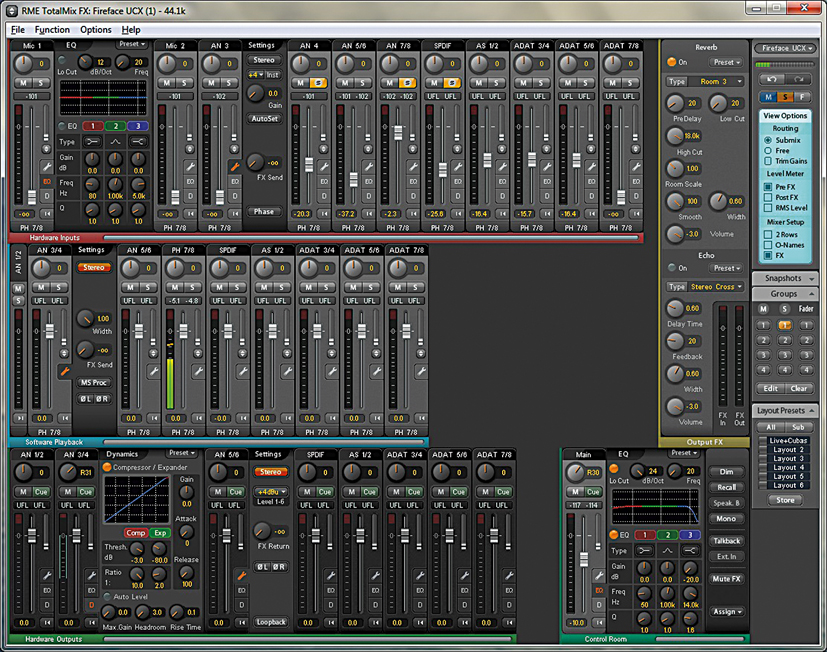Collapse the Layout Presets section
The width and height of the screenshot is (827, 652).
784,410
